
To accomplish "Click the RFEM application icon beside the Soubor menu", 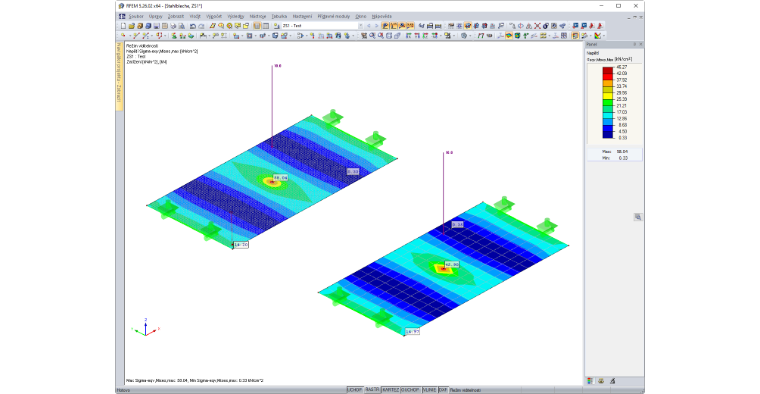I will click(x=122, y=16).
